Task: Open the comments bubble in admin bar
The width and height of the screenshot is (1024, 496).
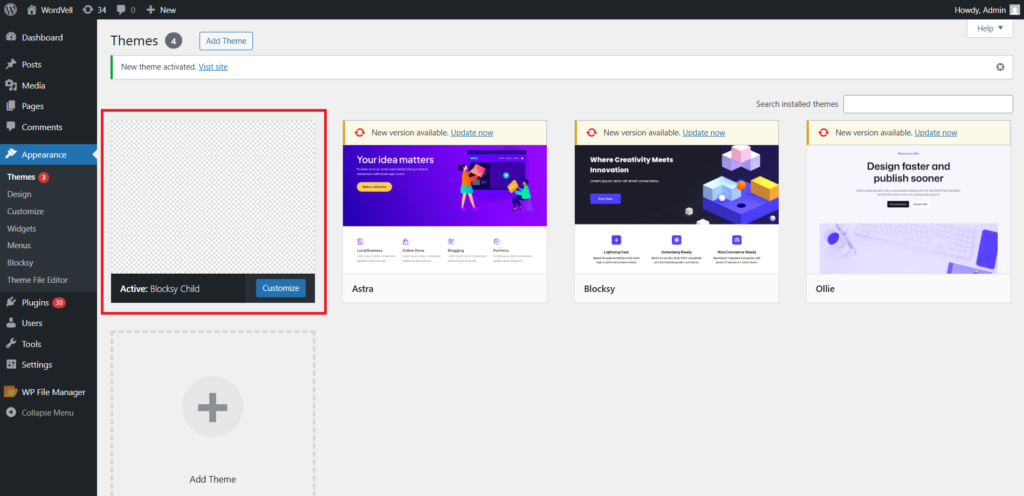Action: pyautogui.click(x=126, y=10)
